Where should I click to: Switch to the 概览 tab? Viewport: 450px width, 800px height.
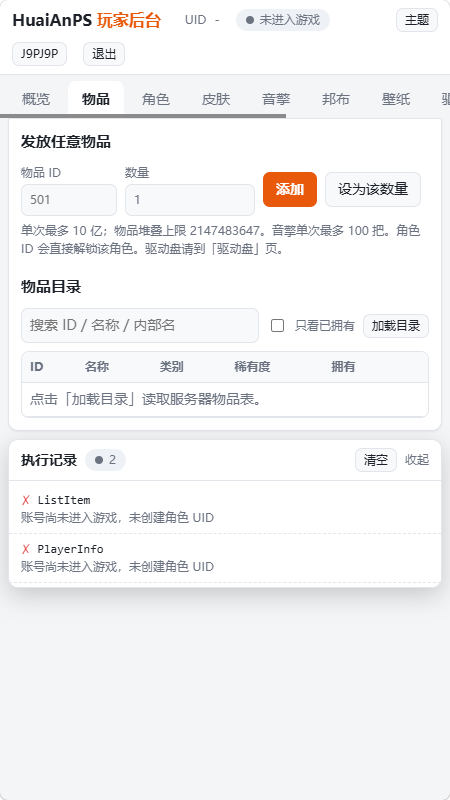36,99
